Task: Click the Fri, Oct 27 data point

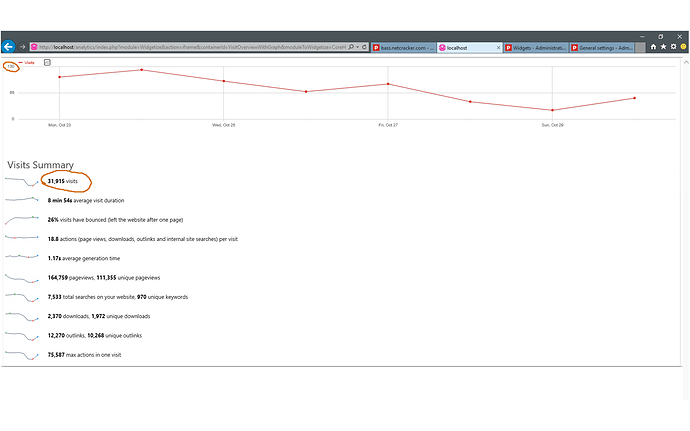Action: click(388, 84)
